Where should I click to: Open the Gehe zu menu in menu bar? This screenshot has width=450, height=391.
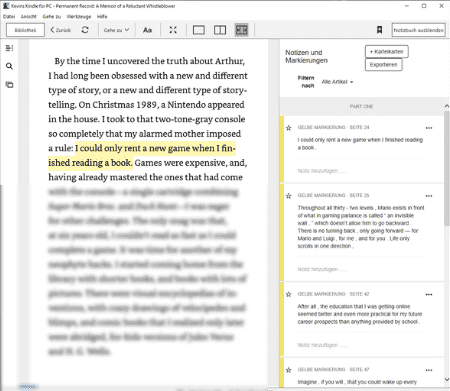coord(52,16)
